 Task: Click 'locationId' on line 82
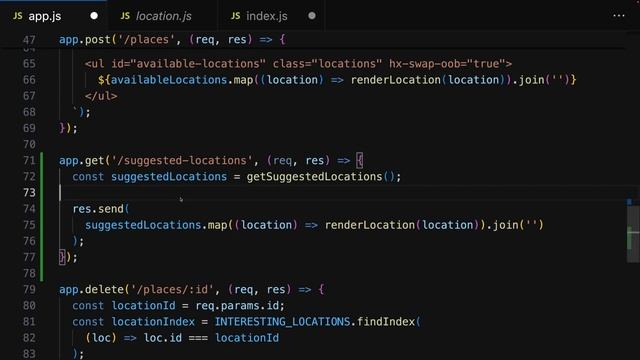247,338
